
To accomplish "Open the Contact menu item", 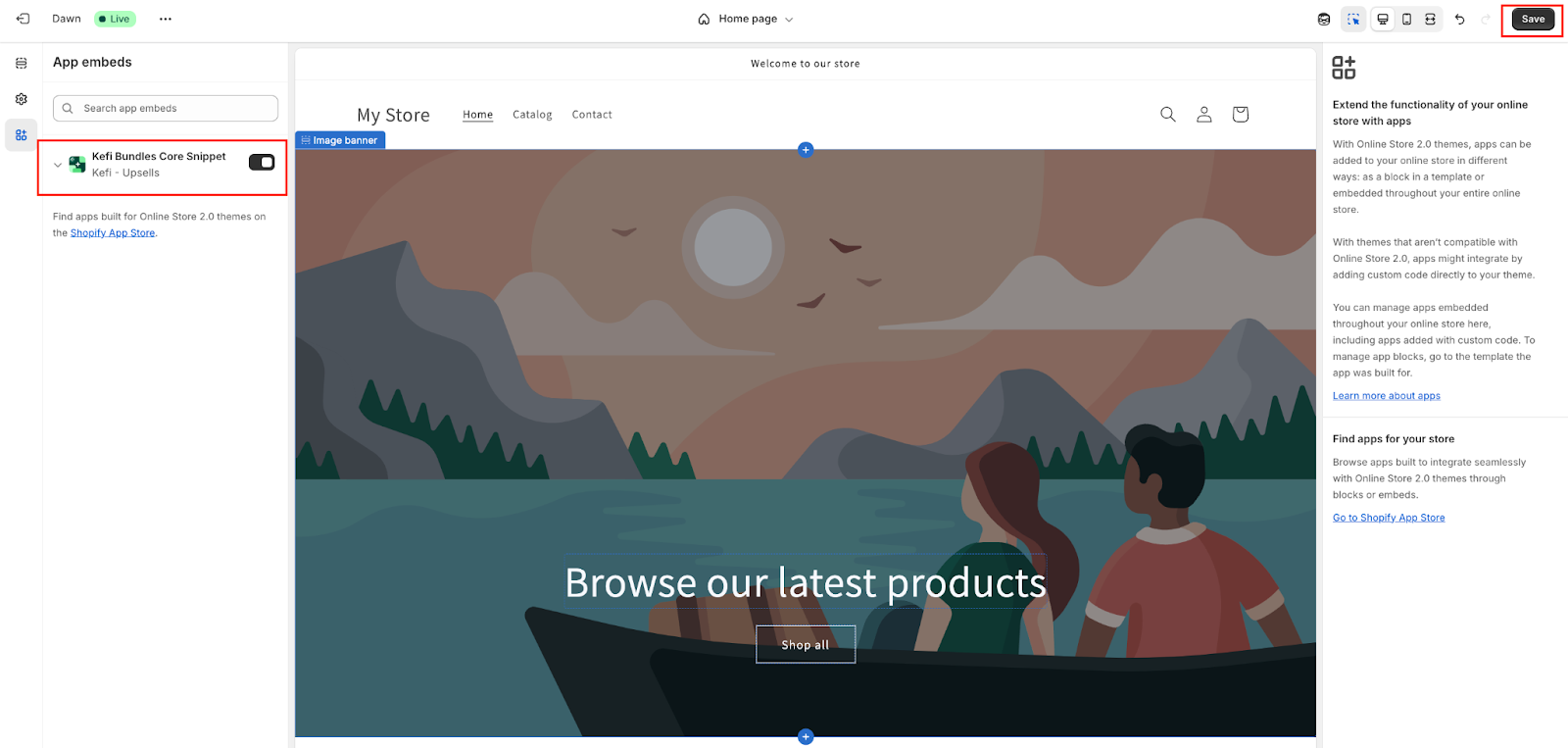I will click(592, 115).
